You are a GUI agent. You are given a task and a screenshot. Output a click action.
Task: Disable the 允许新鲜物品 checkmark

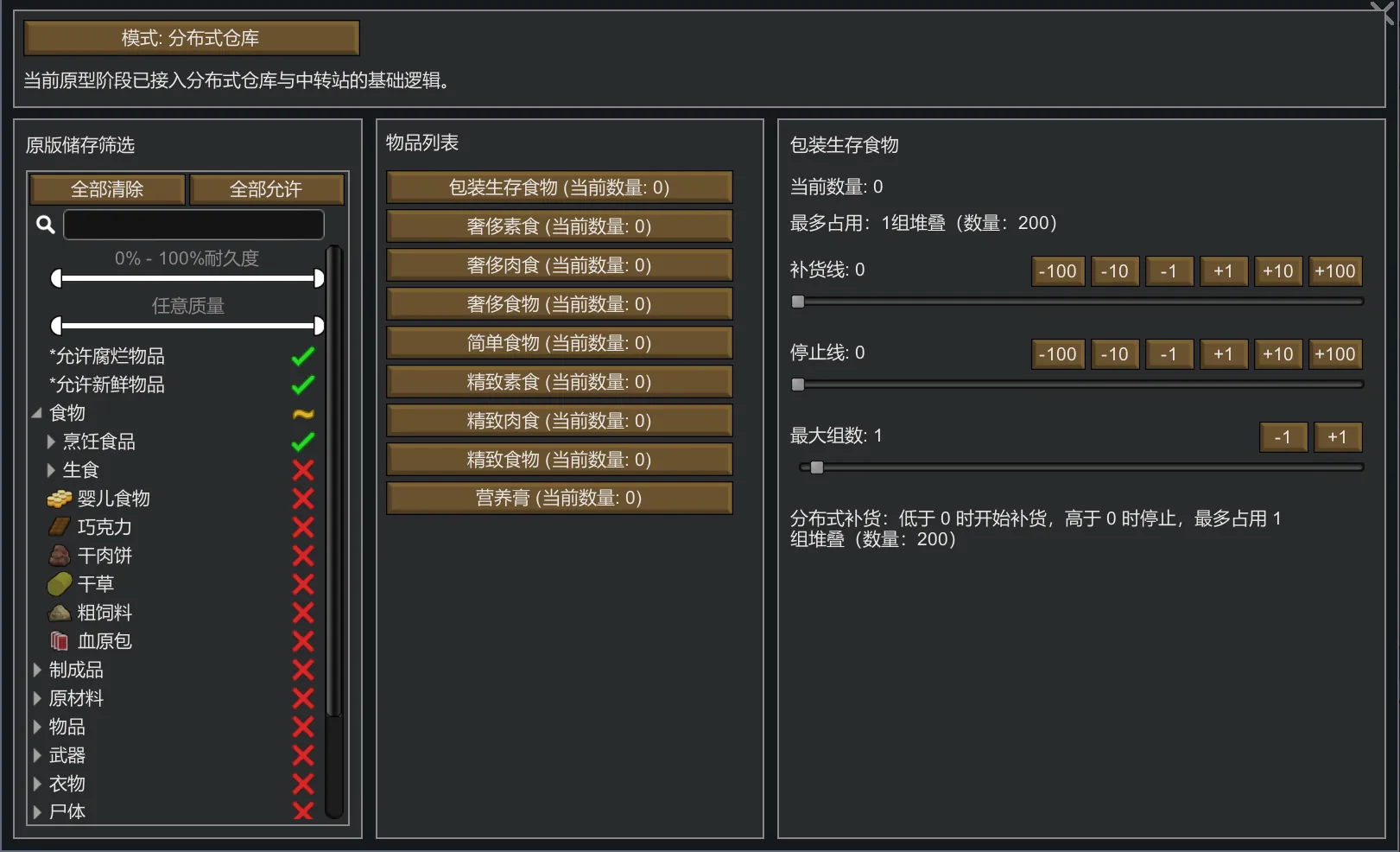pos(302,385)
